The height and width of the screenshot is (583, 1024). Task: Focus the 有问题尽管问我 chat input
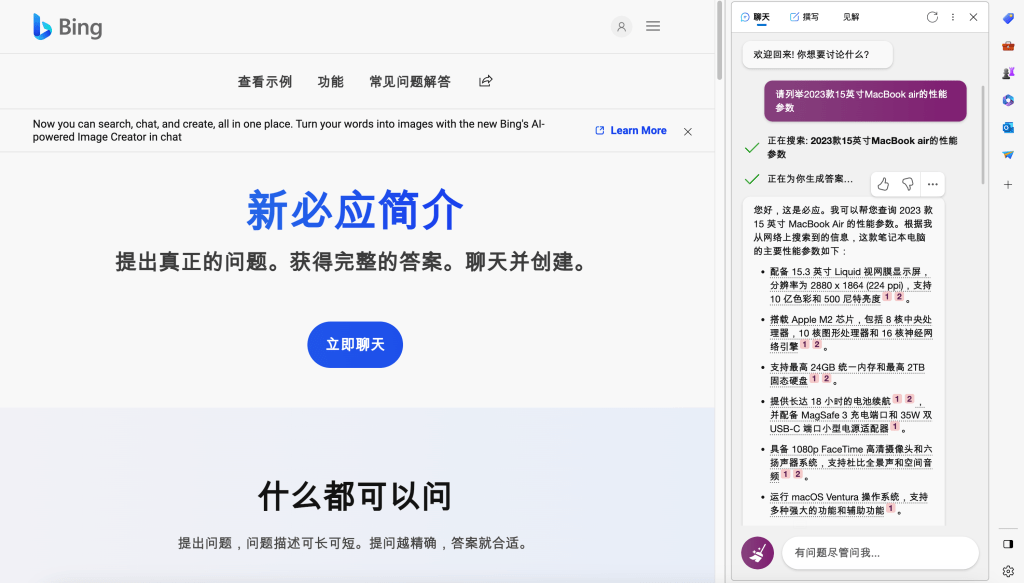(x=880, y=553)
